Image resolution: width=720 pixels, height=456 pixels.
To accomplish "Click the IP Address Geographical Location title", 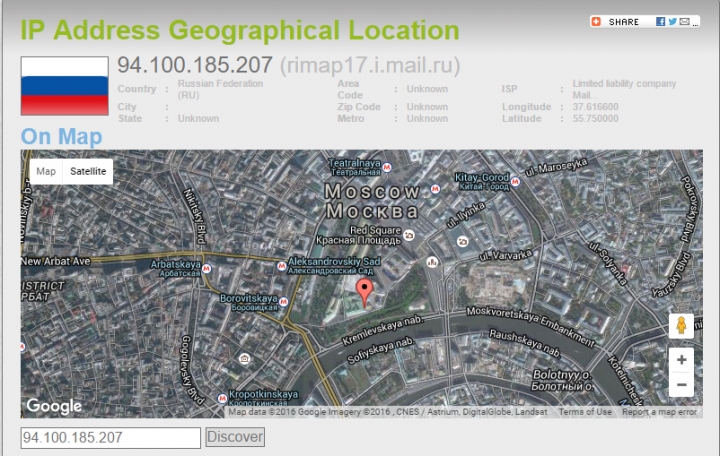I will tap(240, 30).
